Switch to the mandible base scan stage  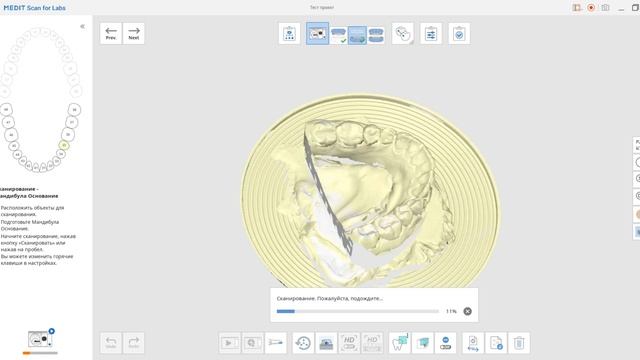point(357,35)
